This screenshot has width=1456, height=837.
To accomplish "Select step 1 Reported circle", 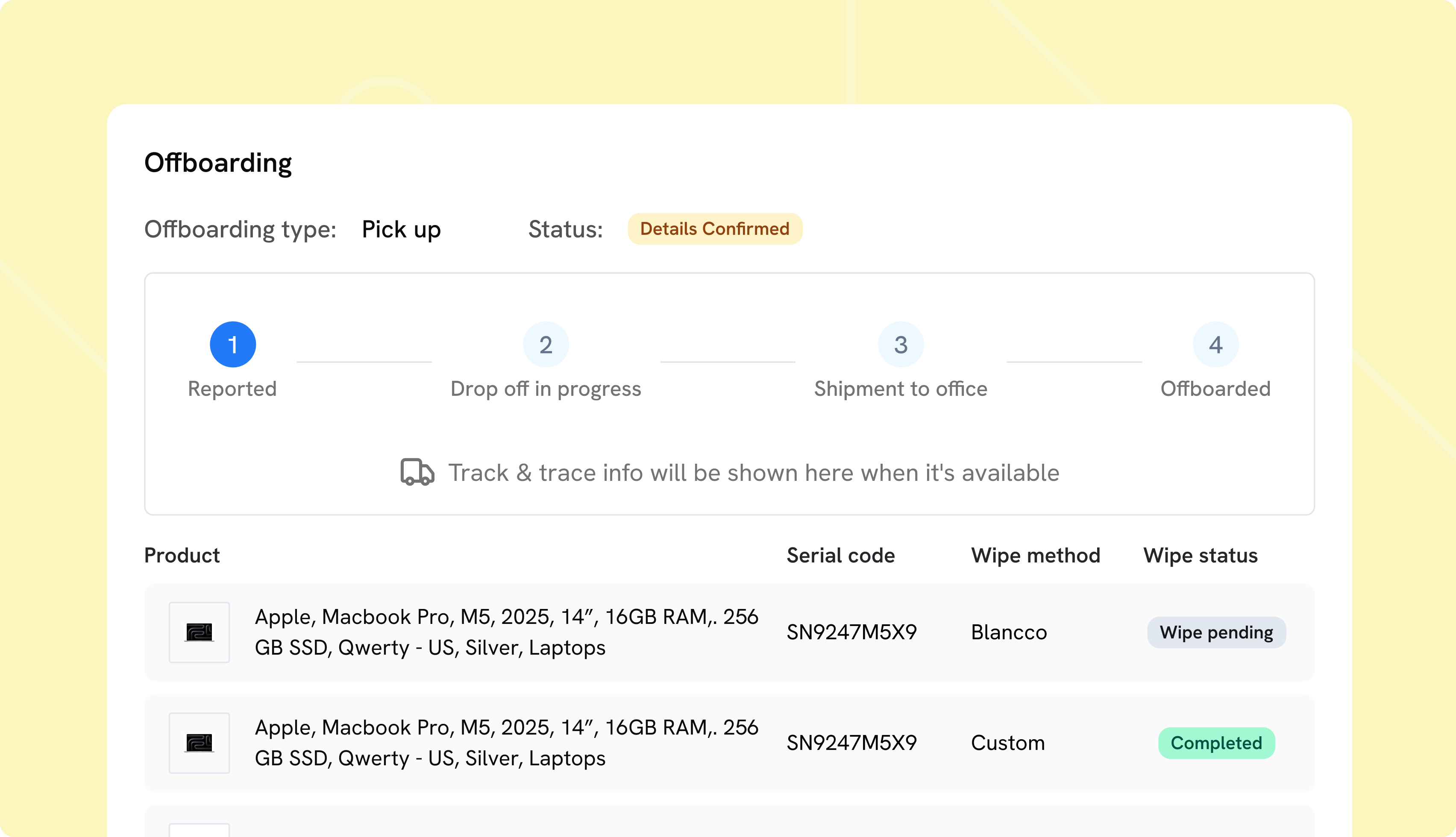I will click(x=233, y=344).
